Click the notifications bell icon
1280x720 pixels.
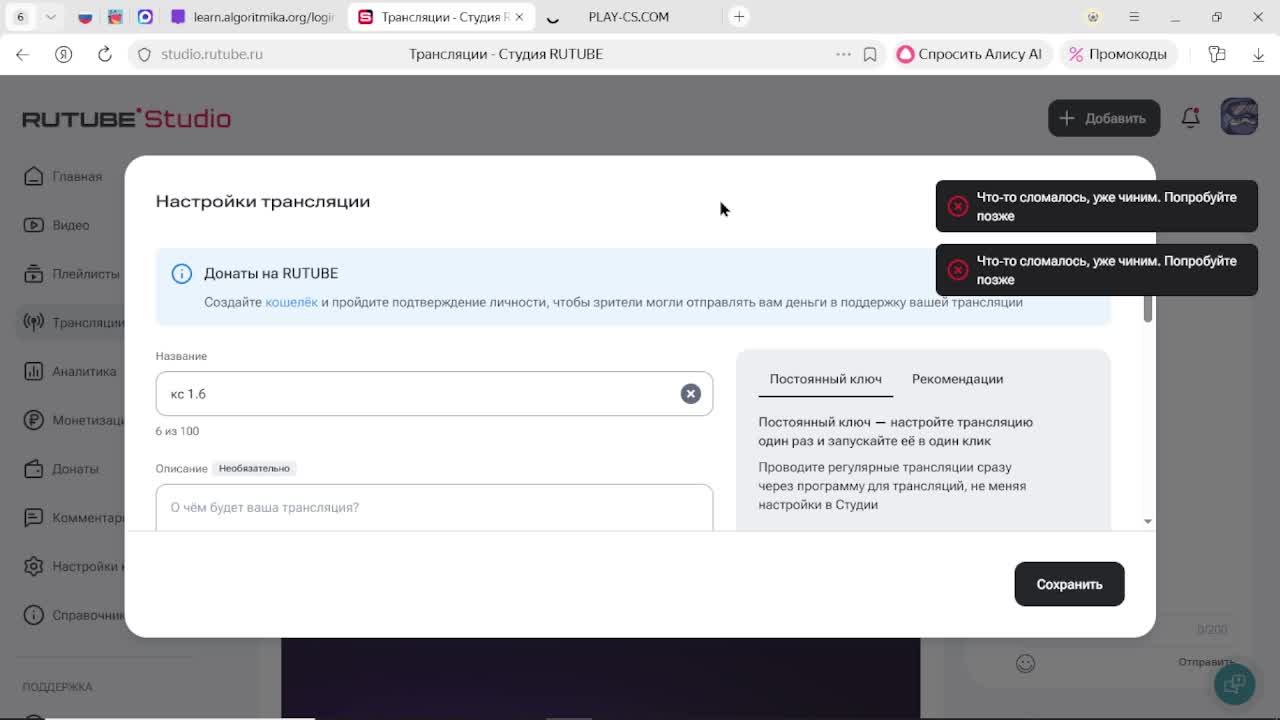coord(1190,118)
